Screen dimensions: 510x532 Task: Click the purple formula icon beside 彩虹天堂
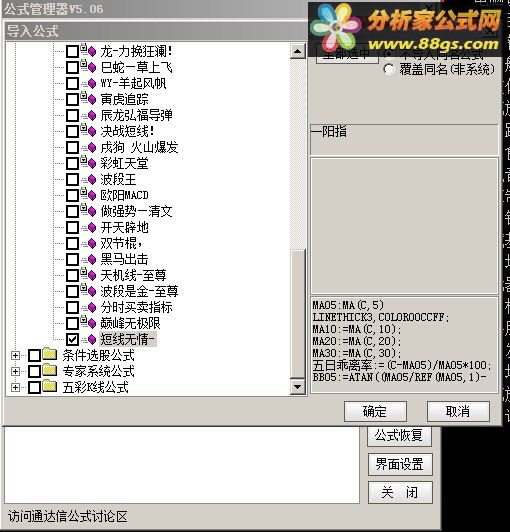(x=92, y=164)
